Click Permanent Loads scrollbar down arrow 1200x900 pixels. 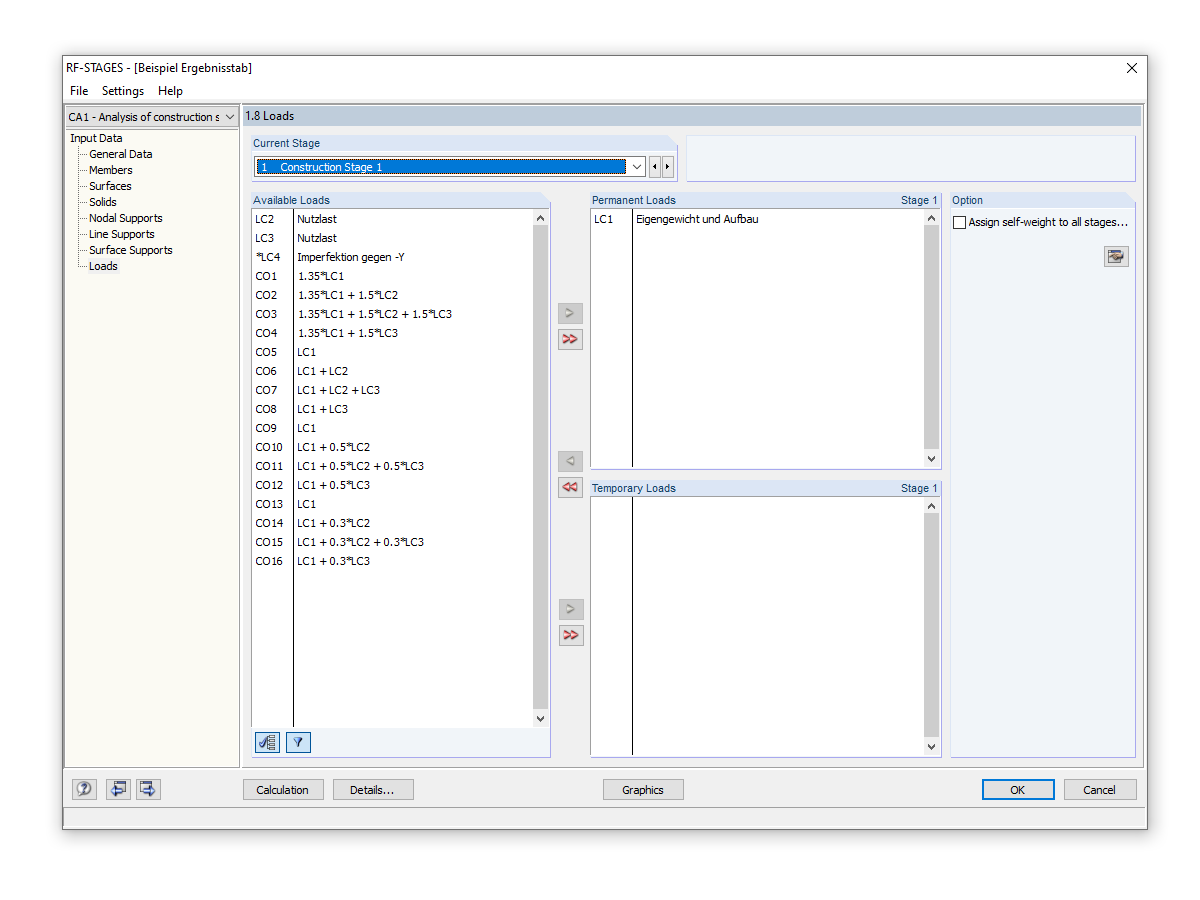coord(932,459)
